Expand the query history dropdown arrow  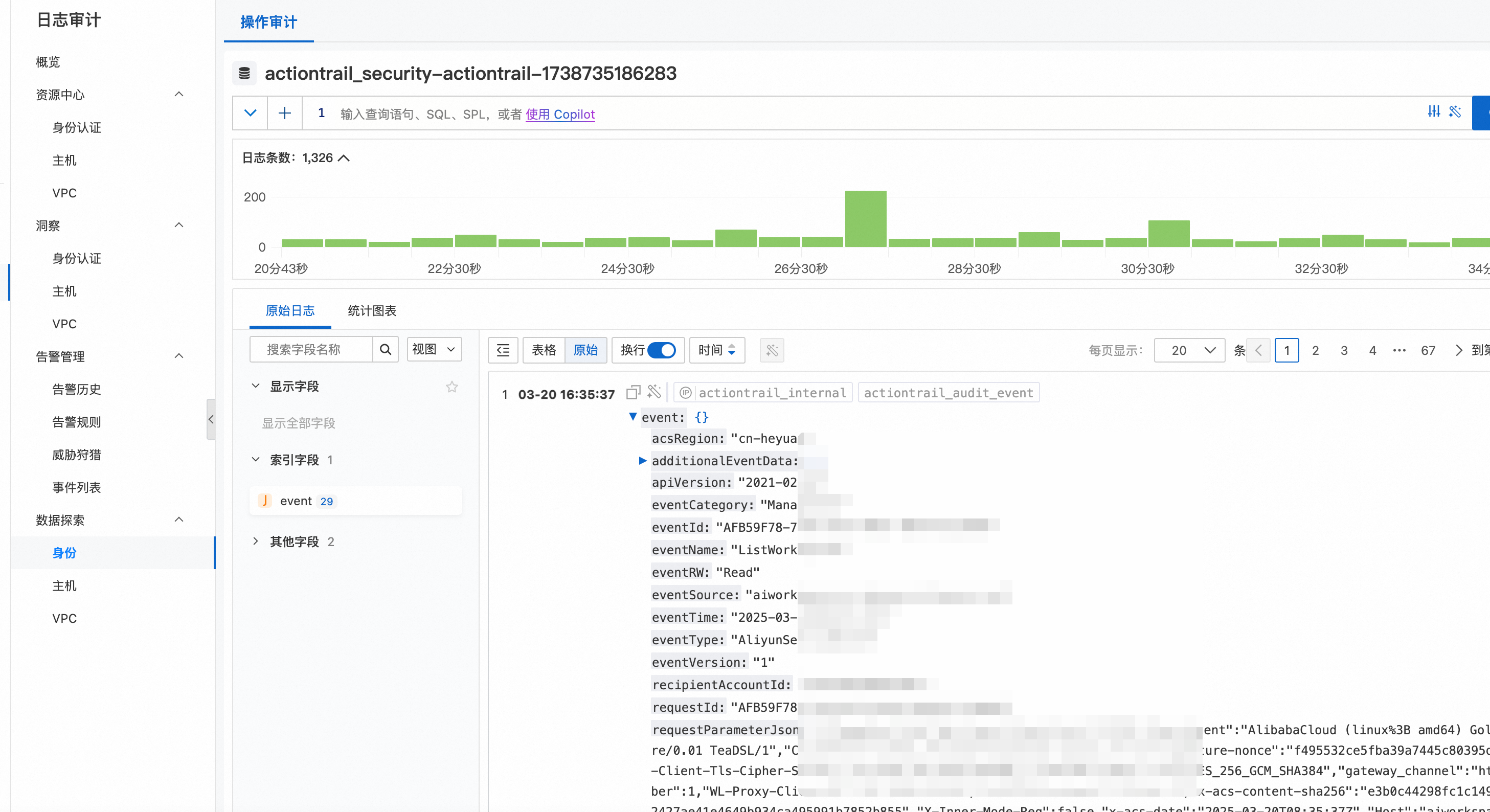(251, 113)
